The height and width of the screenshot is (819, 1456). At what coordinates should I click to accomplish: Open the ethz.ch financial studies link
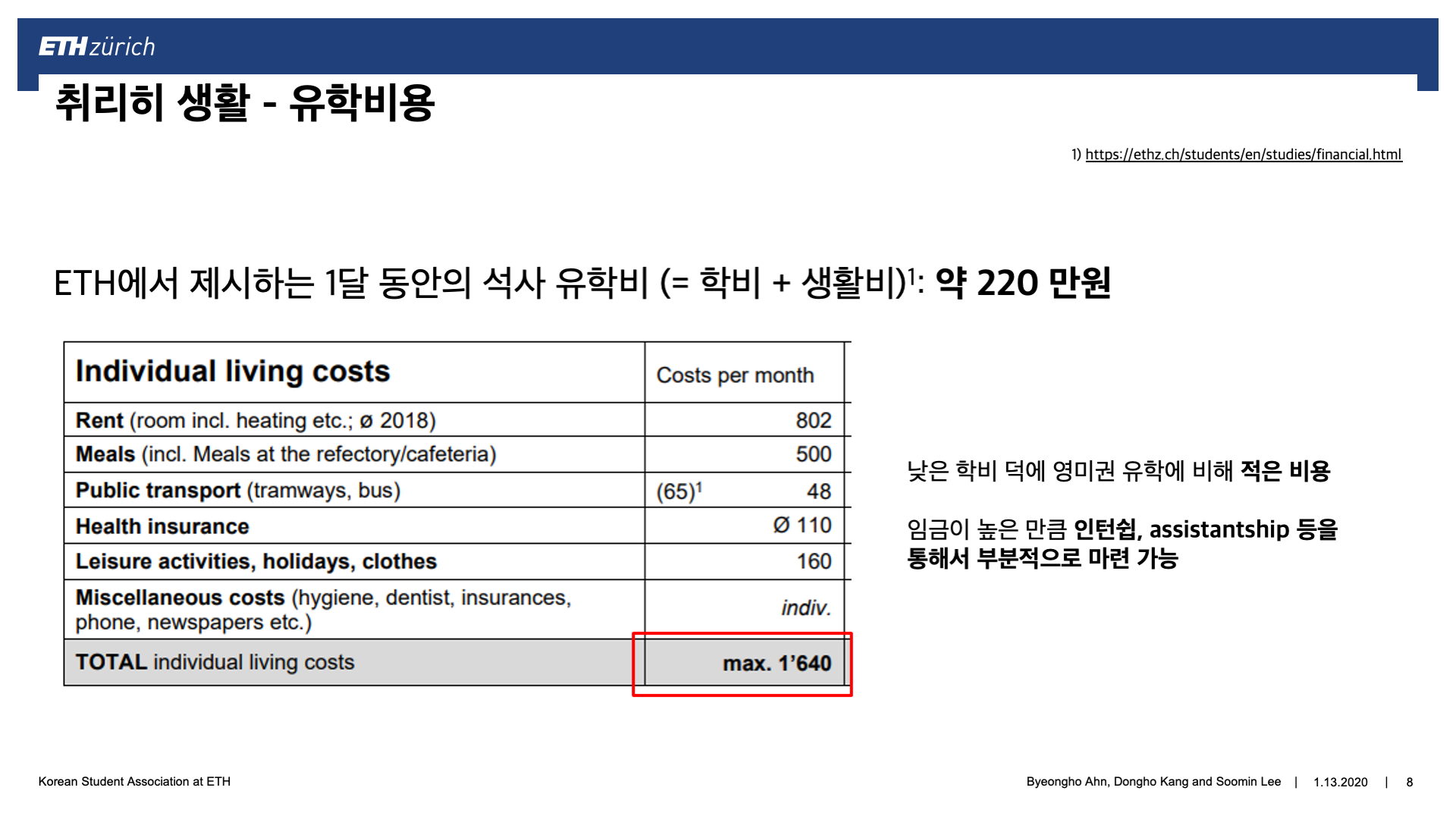click(1244, 155)
